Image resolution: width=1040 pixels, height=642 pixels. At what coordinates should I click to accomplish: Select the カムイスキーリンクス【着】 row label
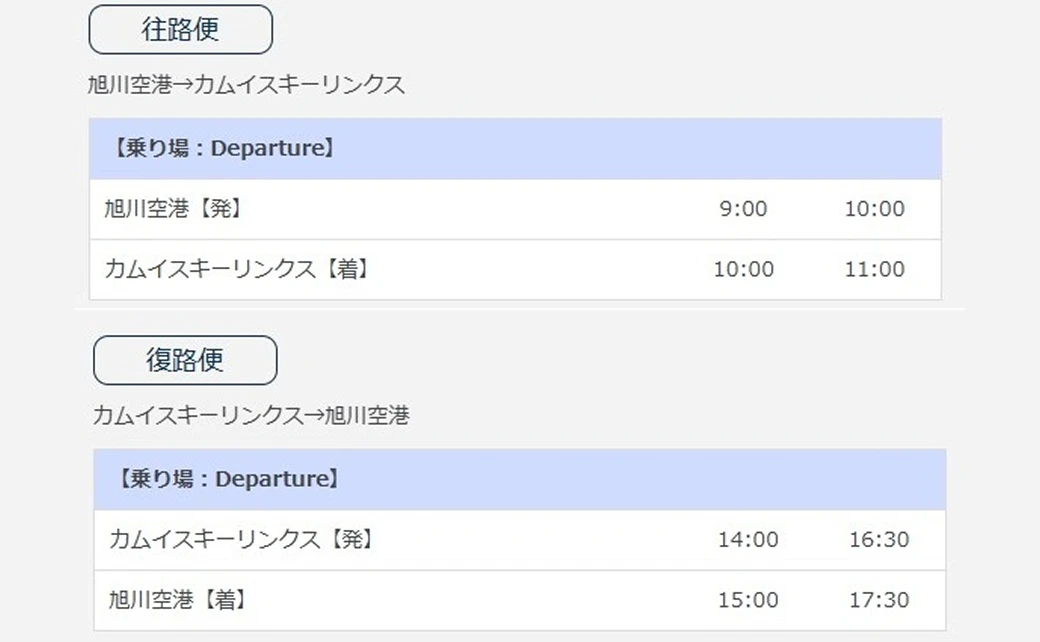(236, 269)
